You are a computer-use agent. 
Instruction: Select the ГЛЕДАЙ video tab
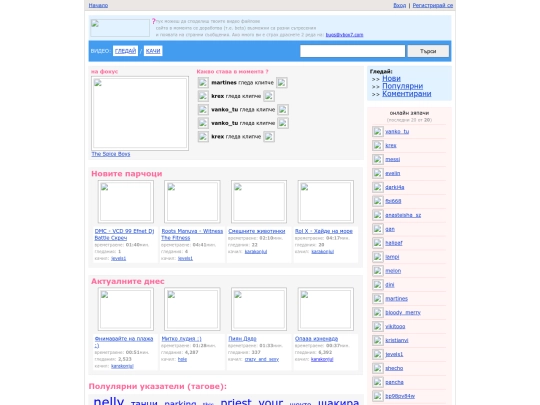point(125,51)
